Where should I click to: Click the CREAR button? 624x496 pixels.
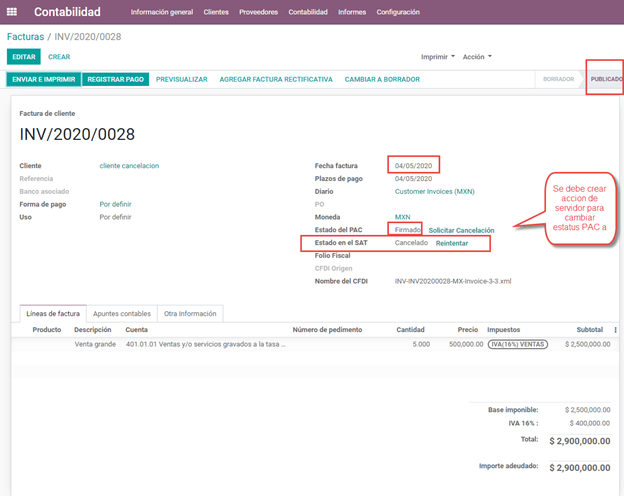[59, 57]
